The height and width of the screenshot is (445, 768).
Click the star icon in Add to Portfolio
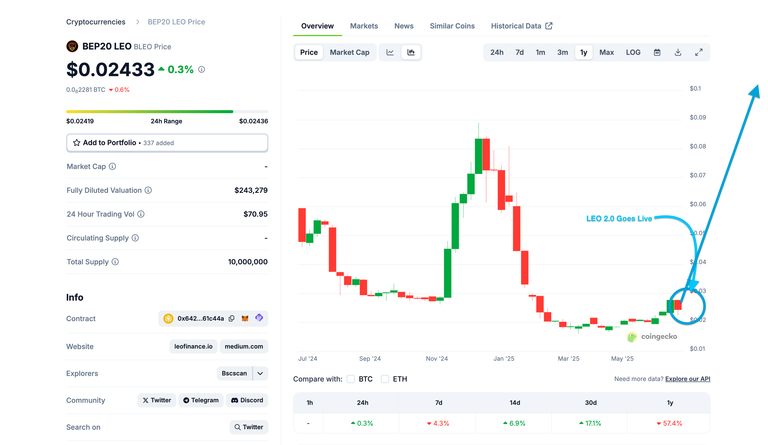point(76,143)
